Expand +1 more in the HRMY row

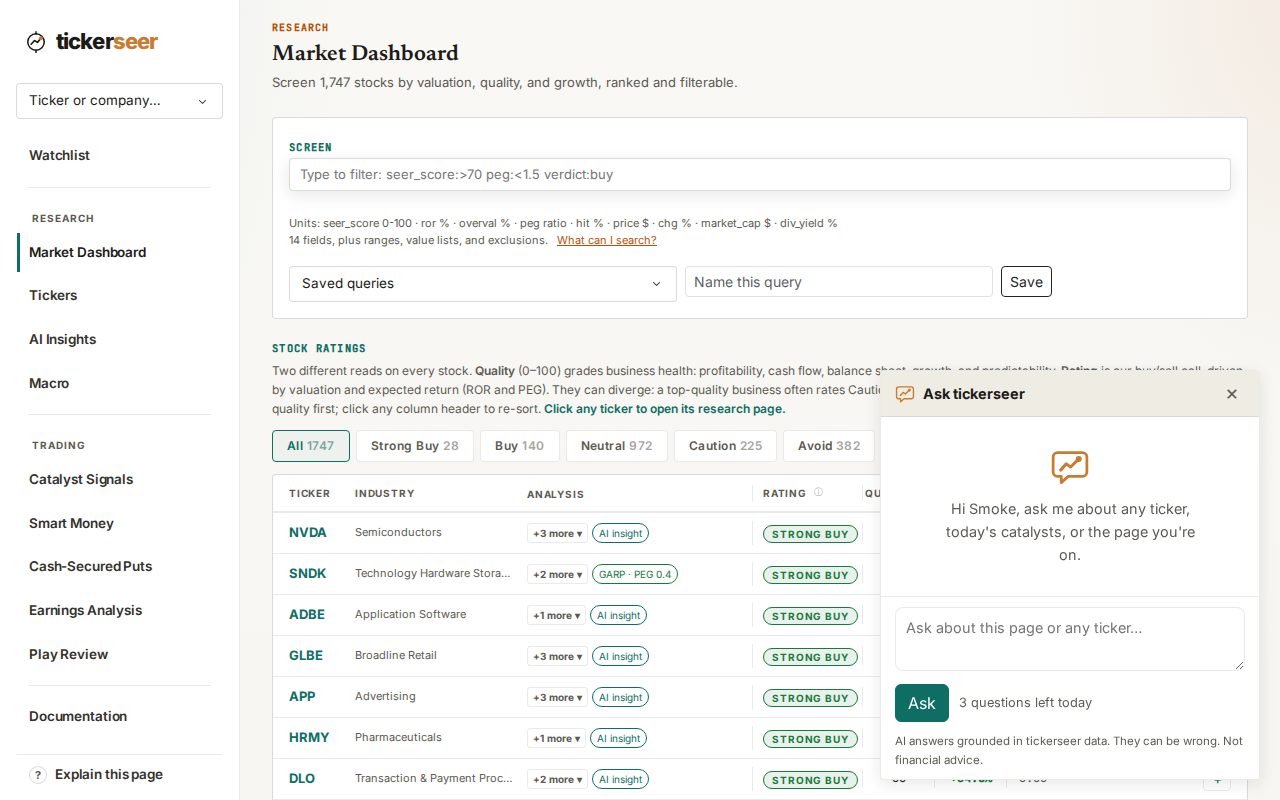point(556,738)
